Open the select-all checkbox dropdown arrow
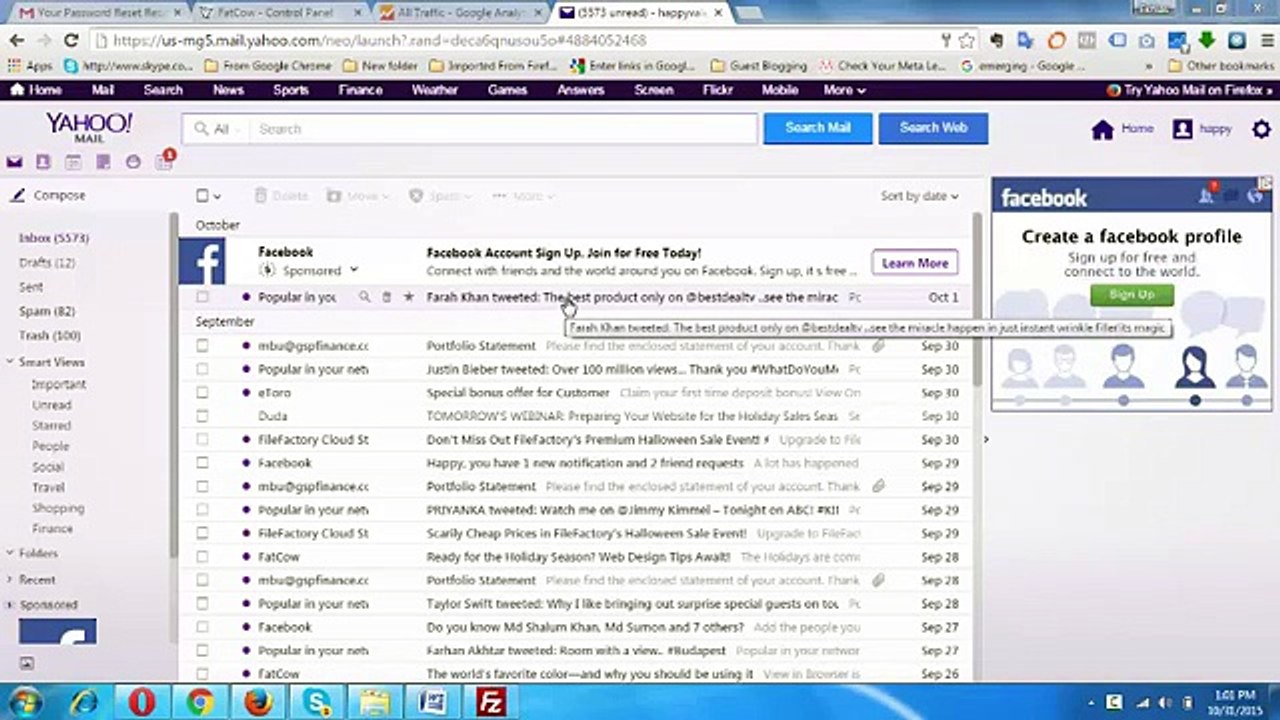The height and width of the screenshot is (720, 1280). [217, 197]
